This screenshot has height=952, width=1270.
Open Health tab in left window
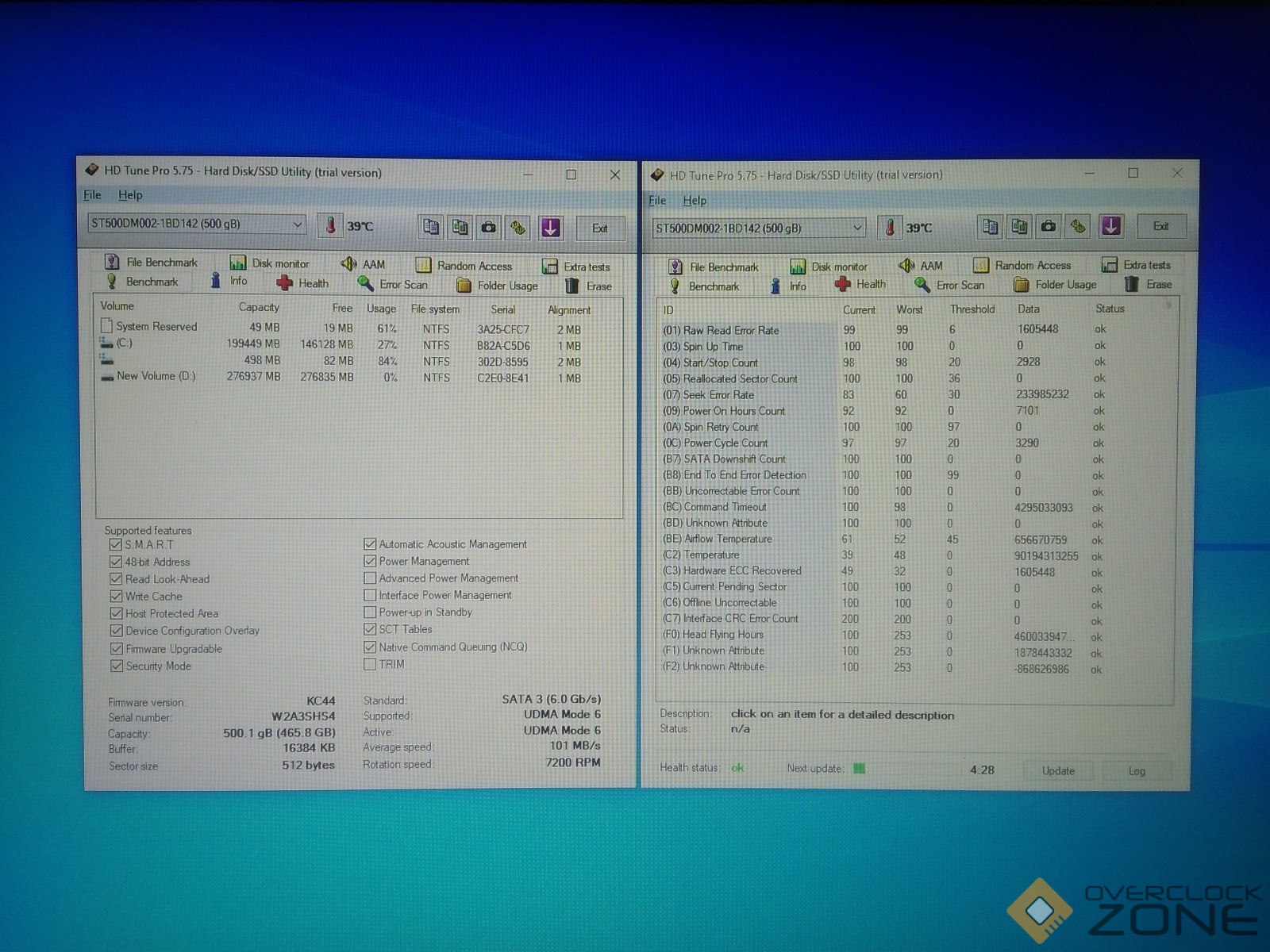(303, 282)
